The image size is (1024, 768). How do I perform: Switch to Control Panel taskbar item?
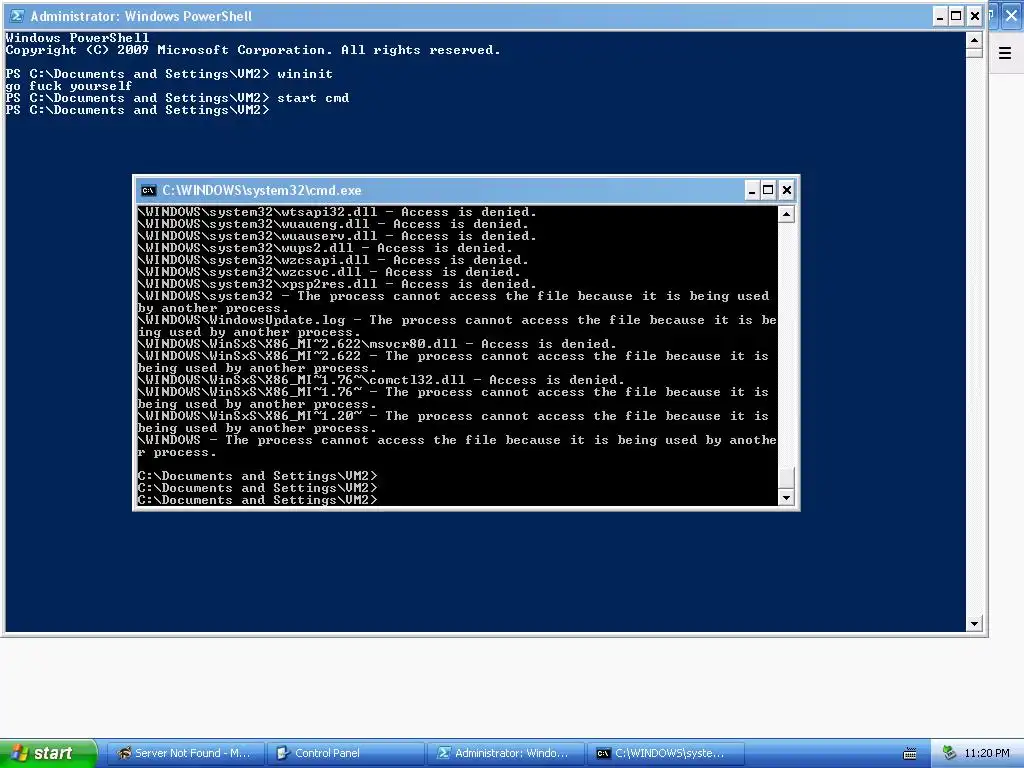[x=346, y=753]
